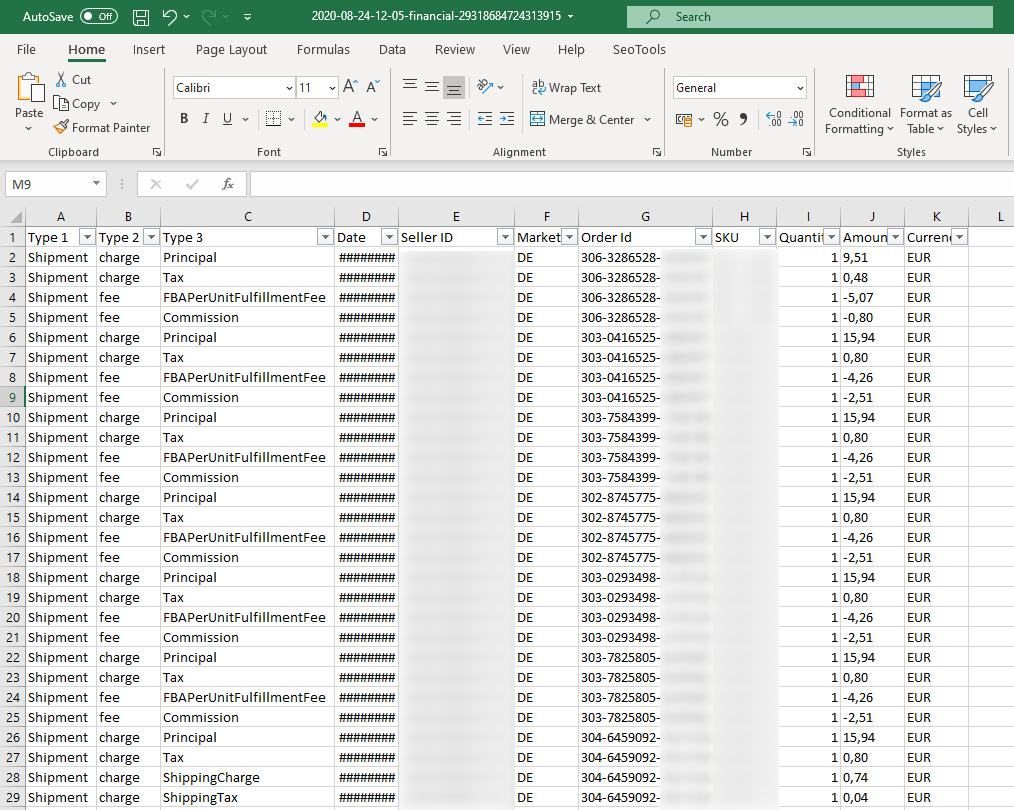The height and width of the screenshot is (810, 1014).
Task: Click the Italic formatting icon
Action: pyautogui.click(x=205, y=118)
